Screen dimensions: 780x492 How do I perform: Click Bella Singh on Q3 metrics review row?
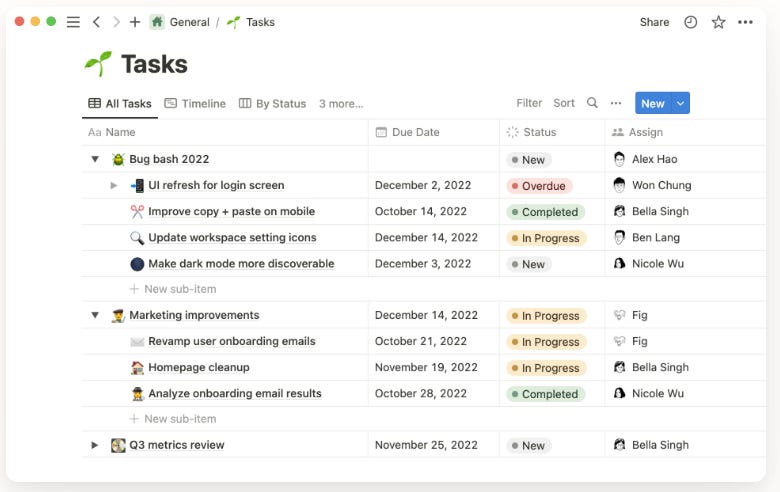[x=651, y=445]
